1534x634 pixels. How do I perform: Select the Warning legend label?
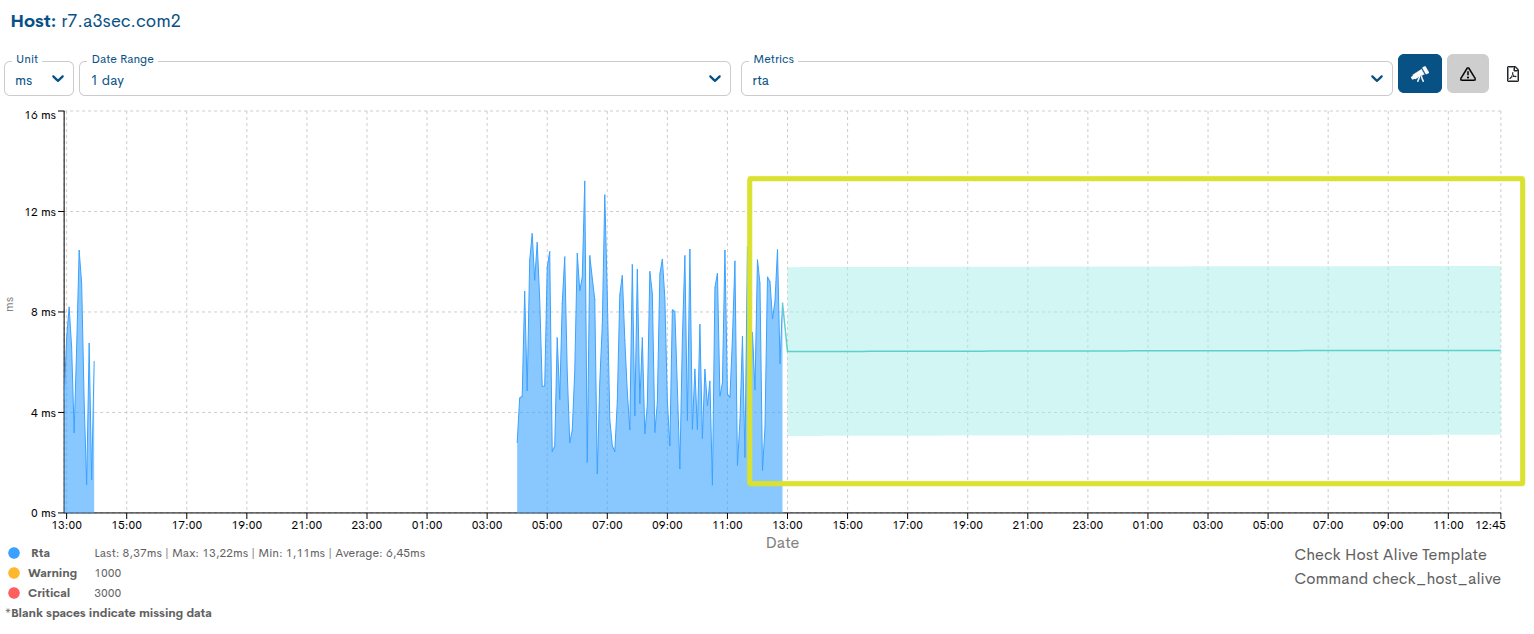pos(52,573)
